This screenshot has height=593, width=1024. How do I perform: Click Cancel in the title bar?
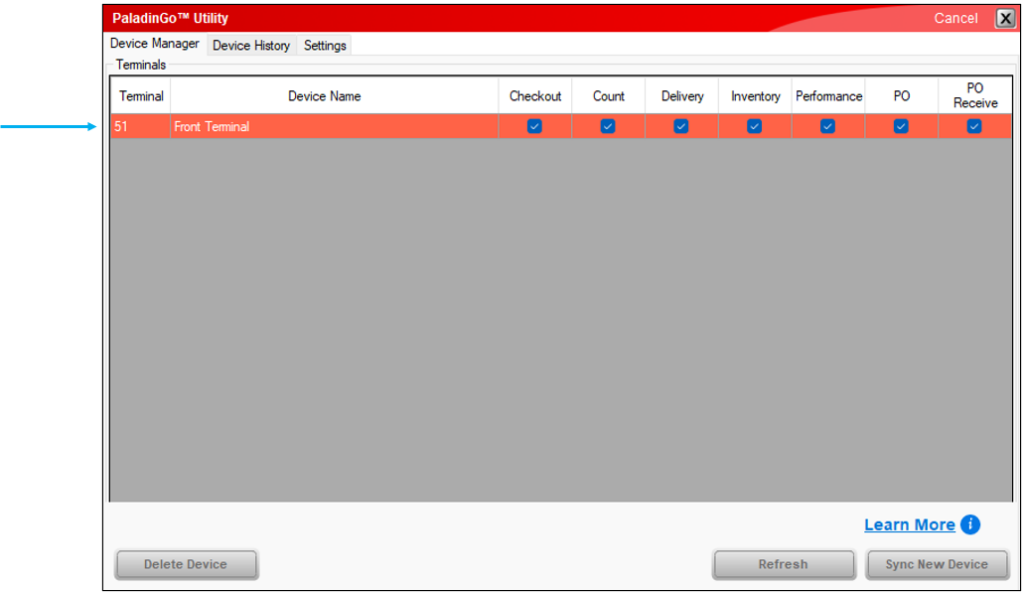955,18
